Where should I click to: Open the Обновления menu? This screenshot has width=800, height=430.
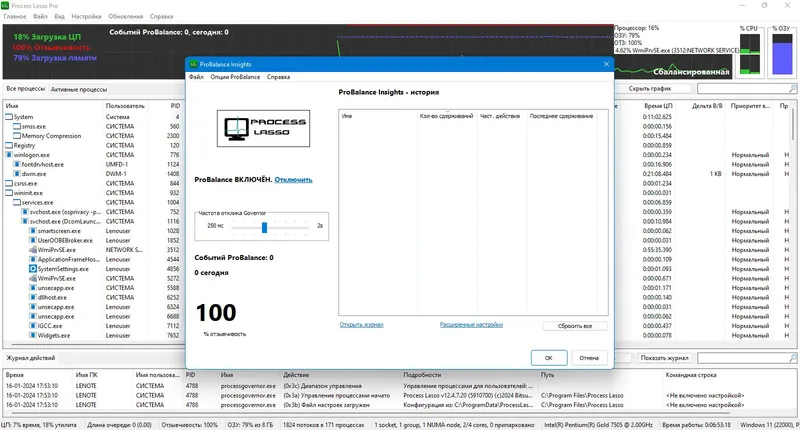point(126,16)
